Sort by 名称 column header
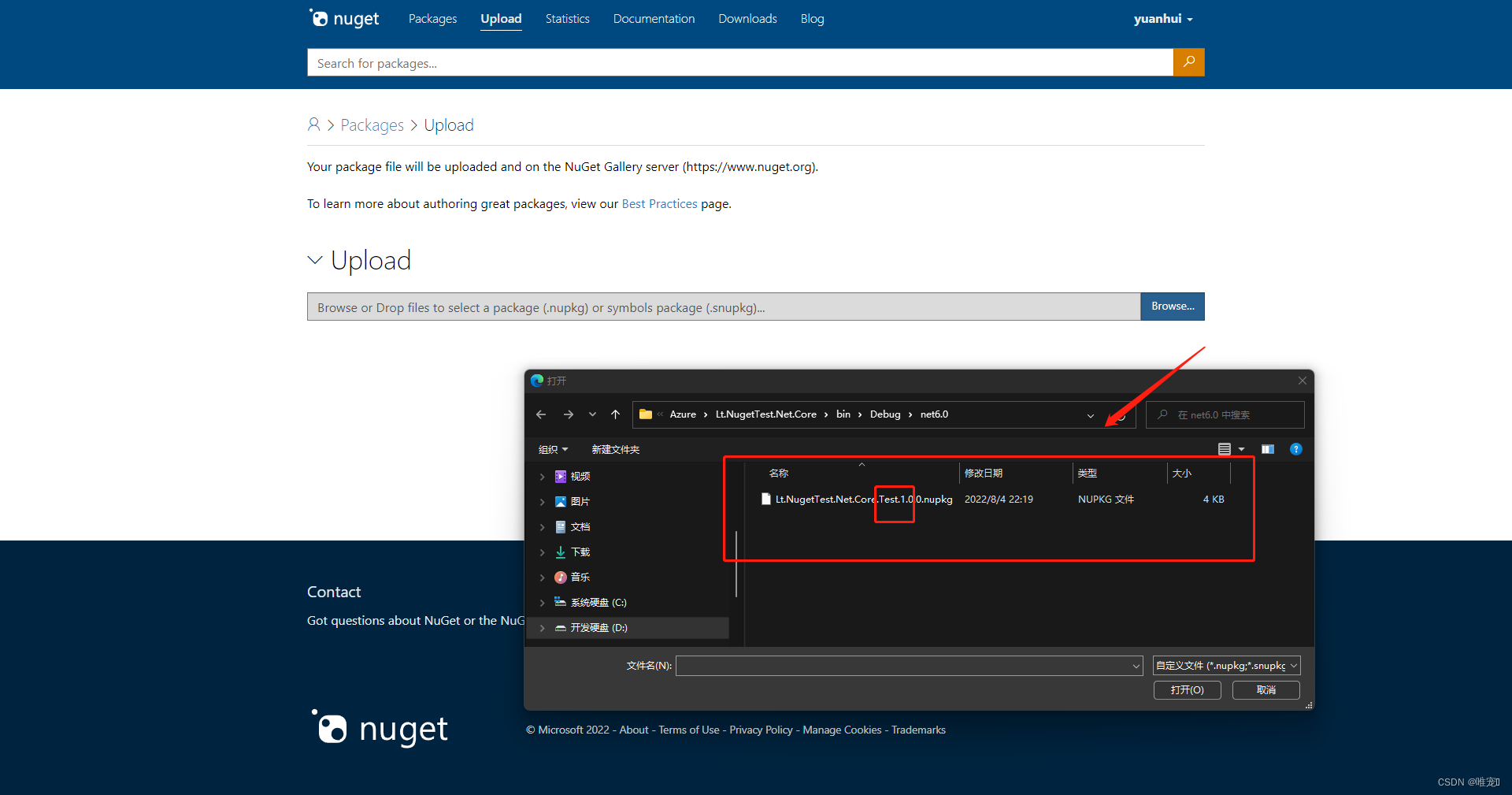Image resolution: width=1512 pixels, height=795 pixels. point(779,473)
